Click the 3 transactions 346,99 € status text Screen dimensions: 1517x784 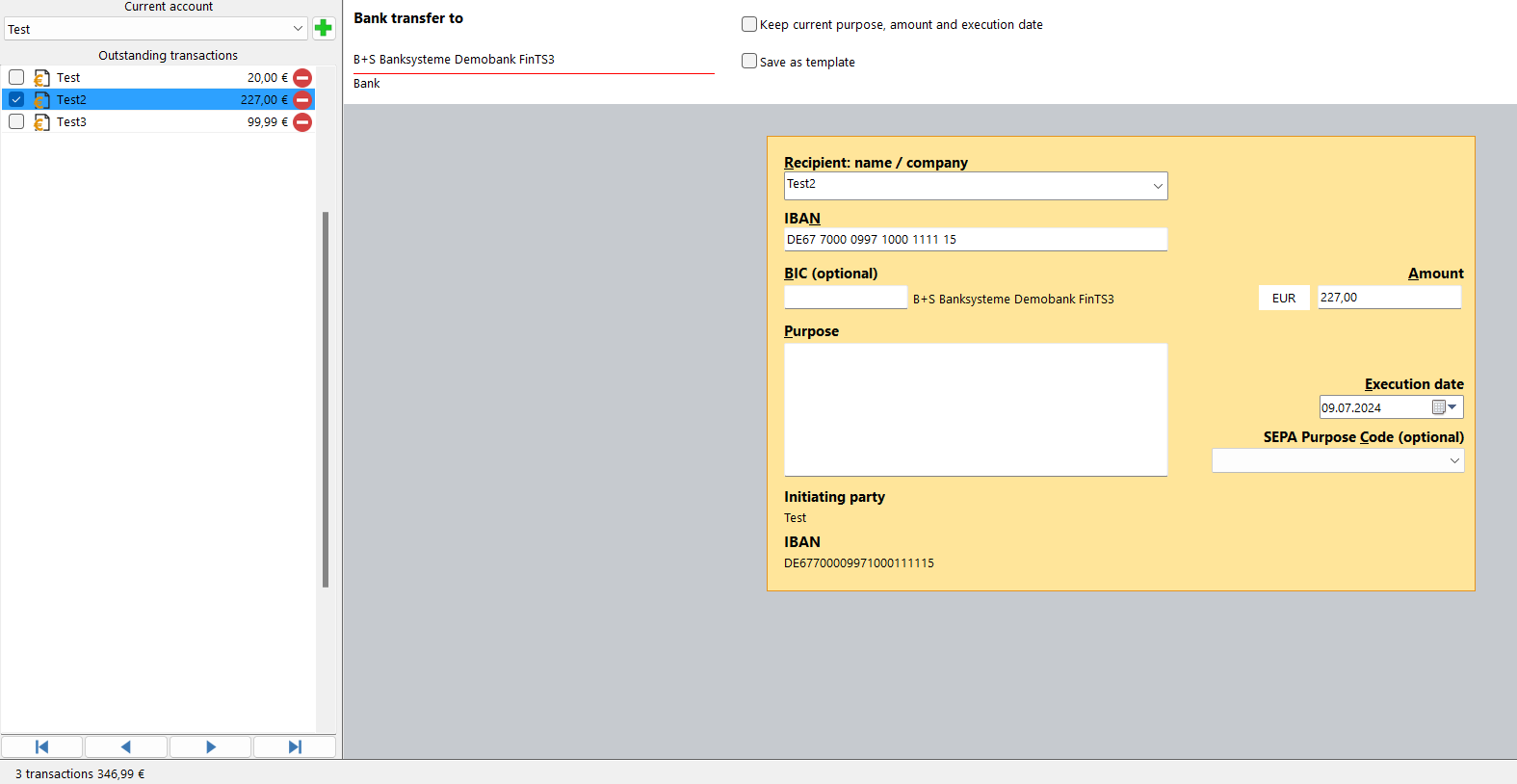(80, 773)
